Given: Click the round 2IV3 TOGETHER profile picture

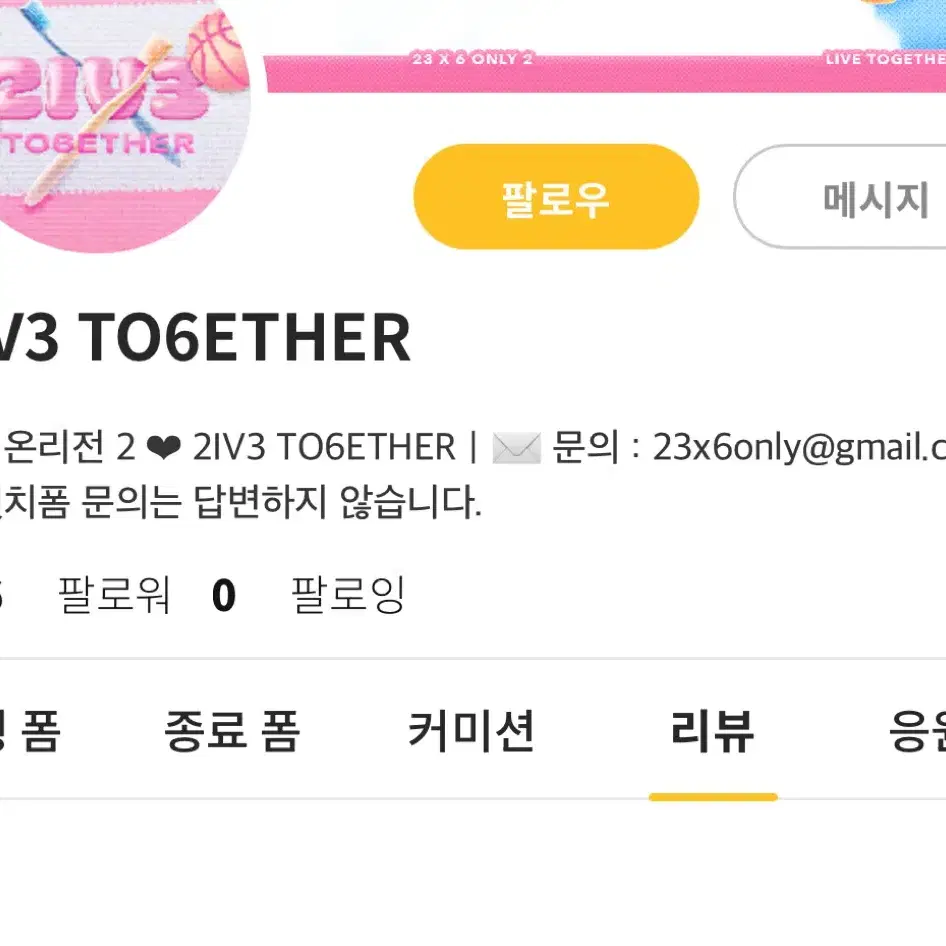Looking at the screenshot, I should 124,121.
